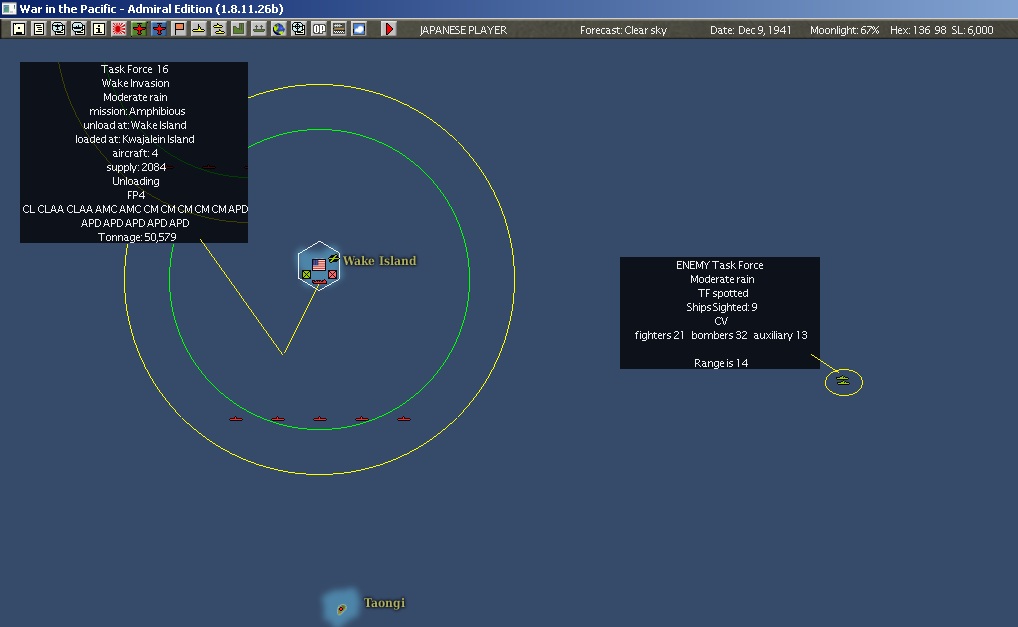Viewport: 1018px width, 627px height.
Task: Click 'supply: 2084' tooltip line
Action: (x=136, y=167)
